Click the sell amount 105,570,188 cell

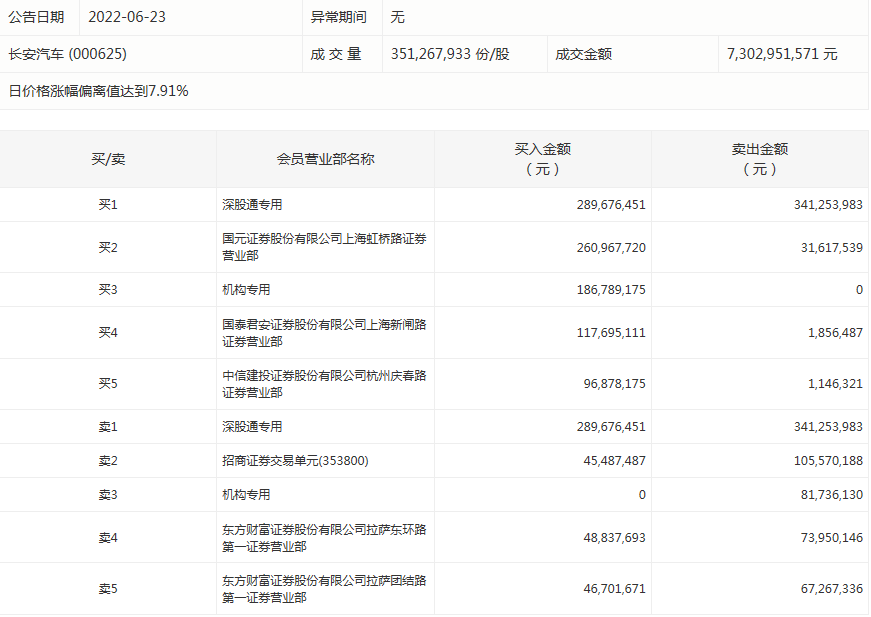pos(817,461)
